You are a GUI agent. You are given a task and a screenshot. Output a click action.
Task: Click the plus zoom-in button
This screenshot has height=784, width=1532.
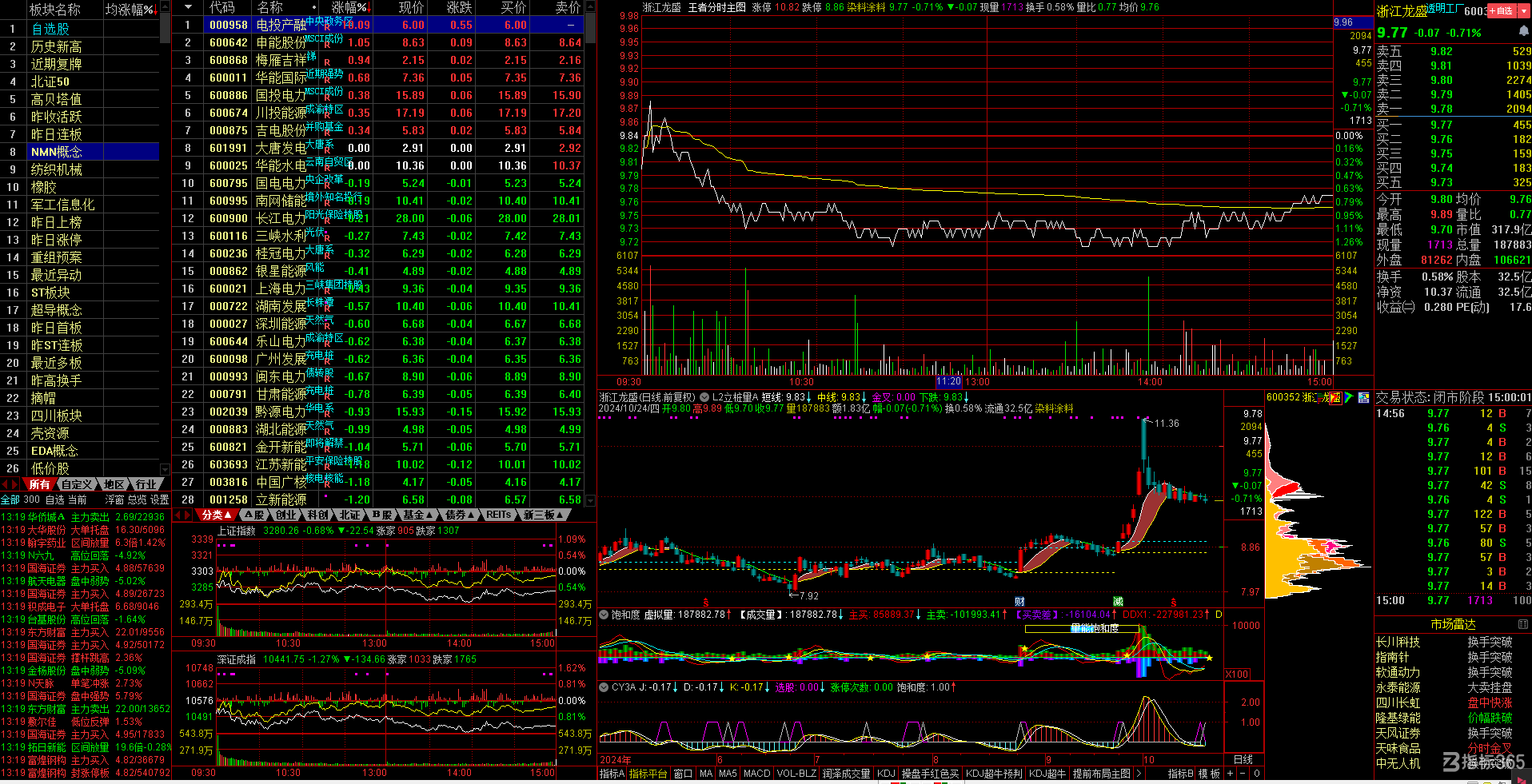coord(1231,774)
